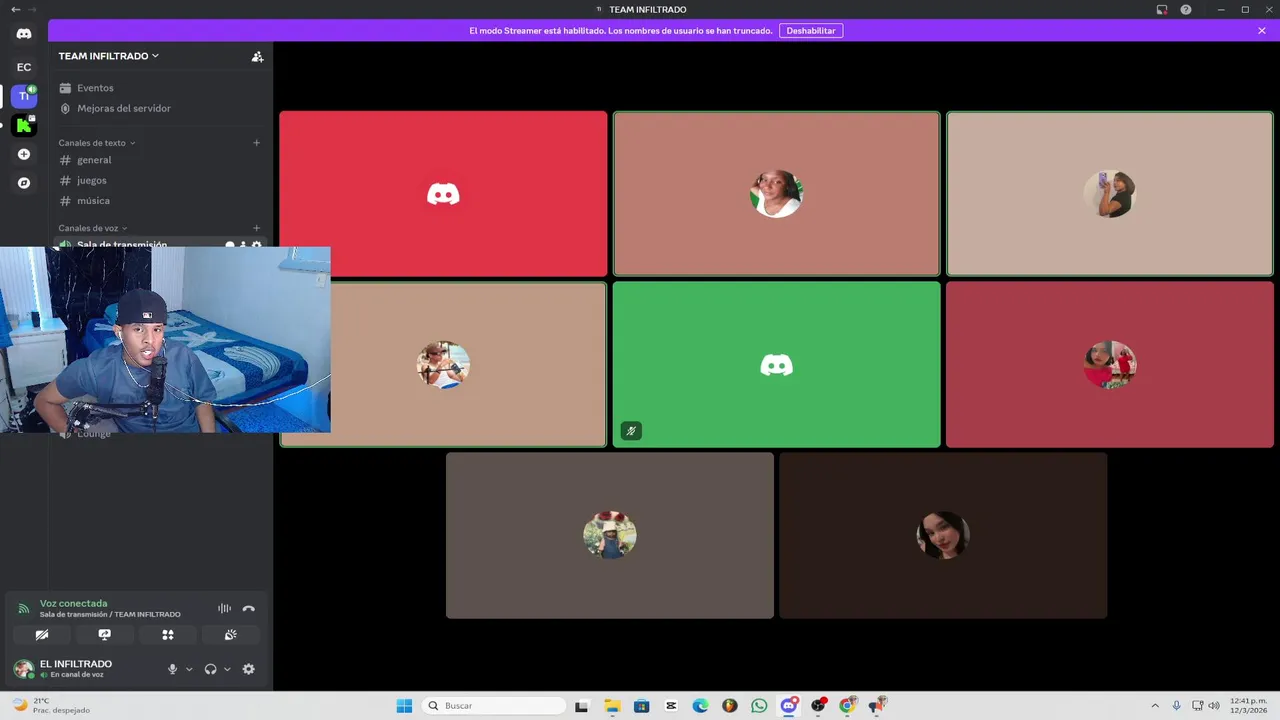This screenshot has height=720, width=1280.
Task: Click the Deshabilitar streamer mode button
Action: tap(811, 31)
